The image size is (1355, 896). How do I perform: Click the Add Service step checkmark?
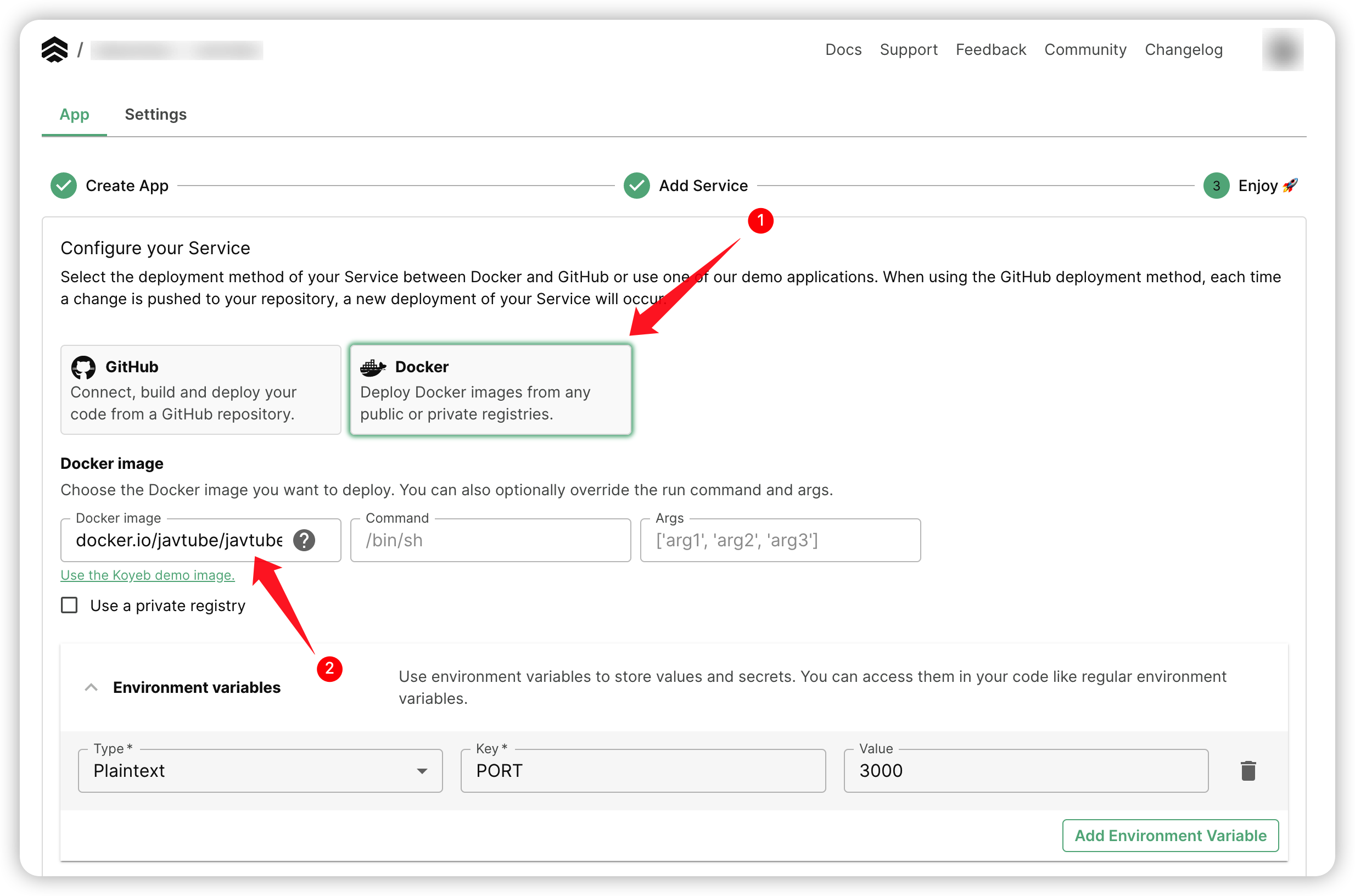pyautogui.click(x=636, y=186)
